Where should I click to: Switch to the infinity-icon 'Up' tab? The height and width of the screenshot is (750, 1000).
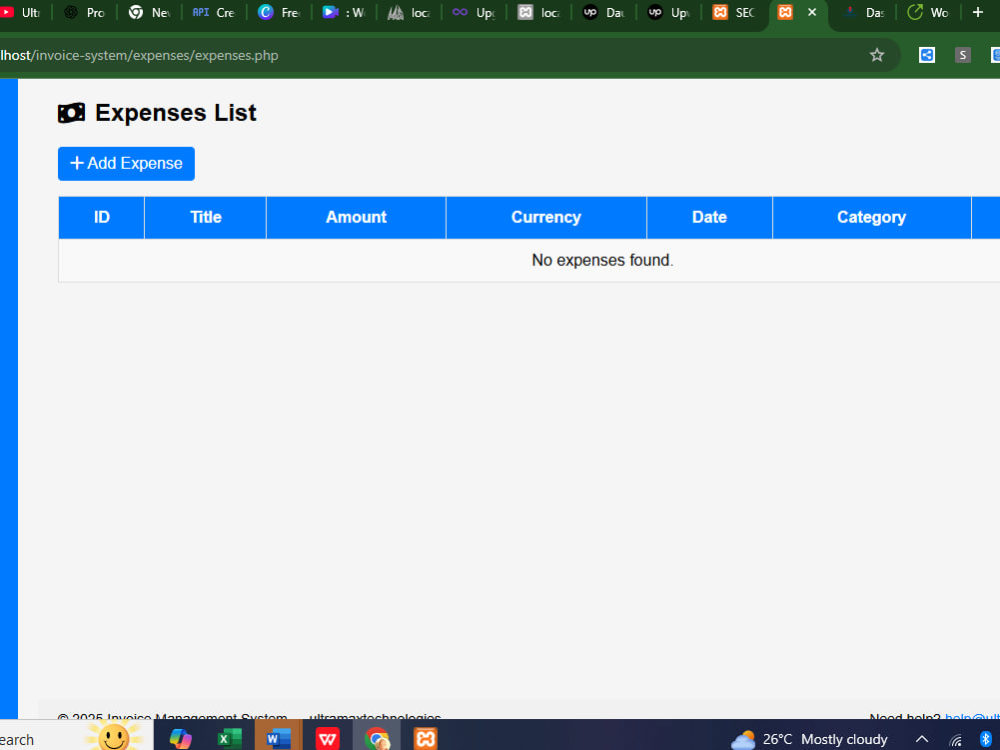point(474,12)
